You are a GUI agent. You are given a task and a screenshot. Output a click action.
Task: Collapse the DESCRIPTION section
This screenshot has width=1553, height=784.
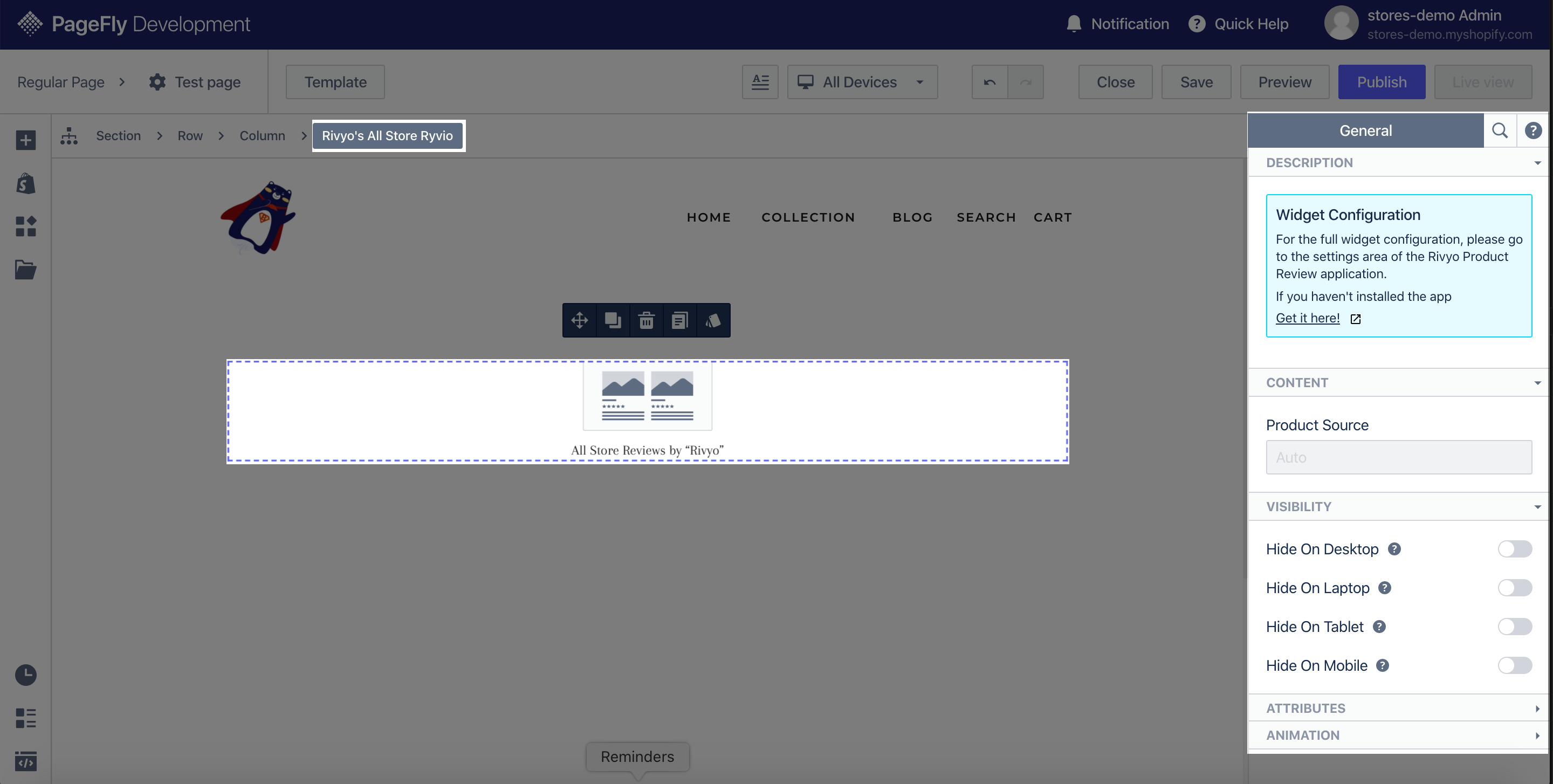(x=1399, y=163)
